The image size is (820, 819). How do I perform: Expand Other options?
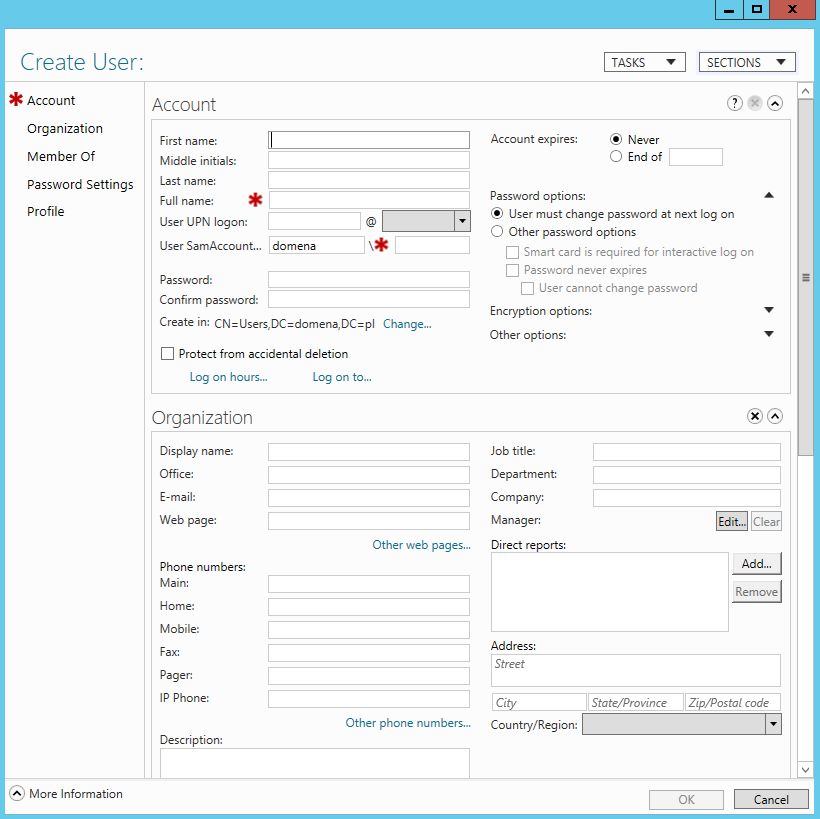pos(769,334)
